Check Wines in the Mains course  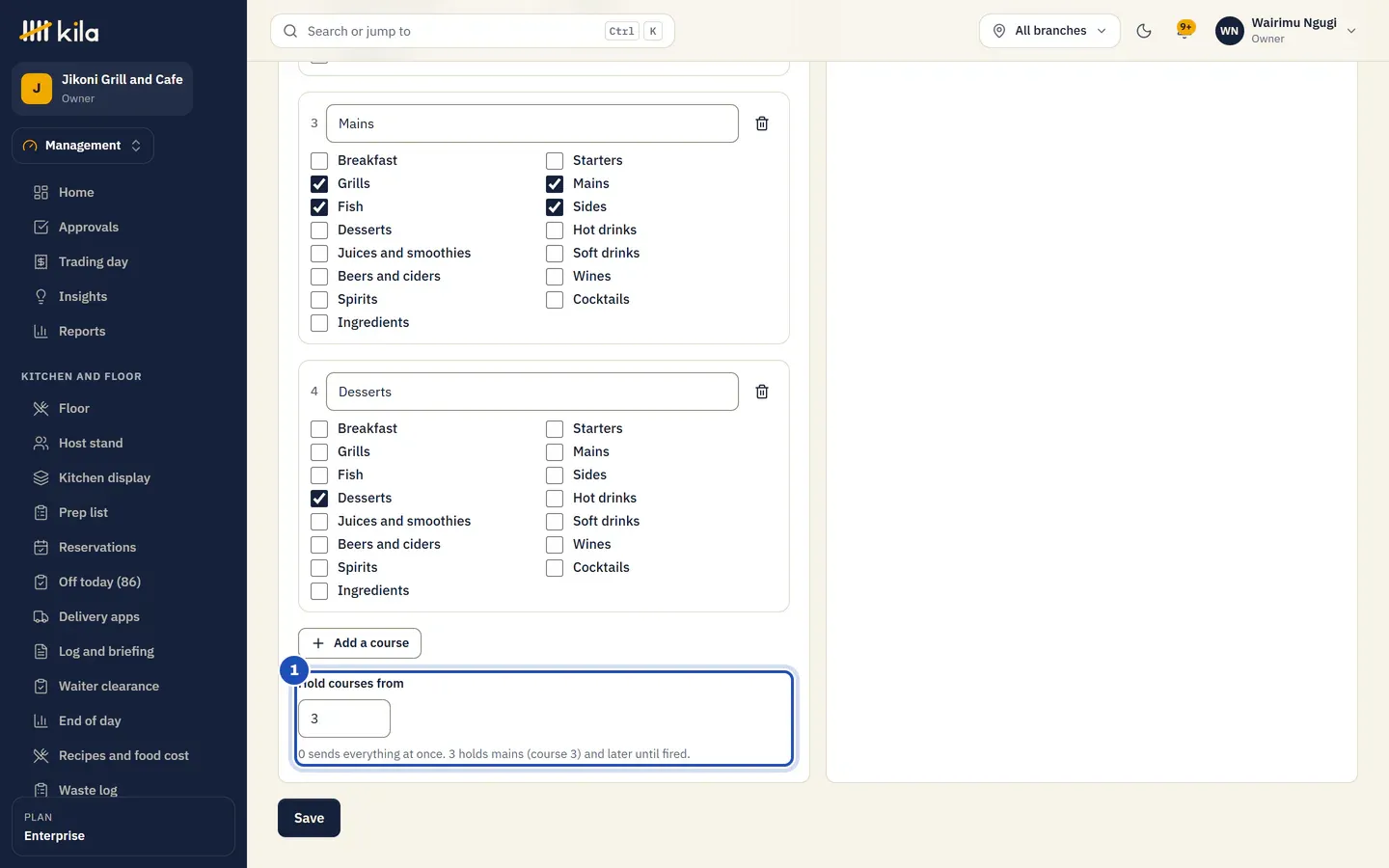click(x=555, y=276)
